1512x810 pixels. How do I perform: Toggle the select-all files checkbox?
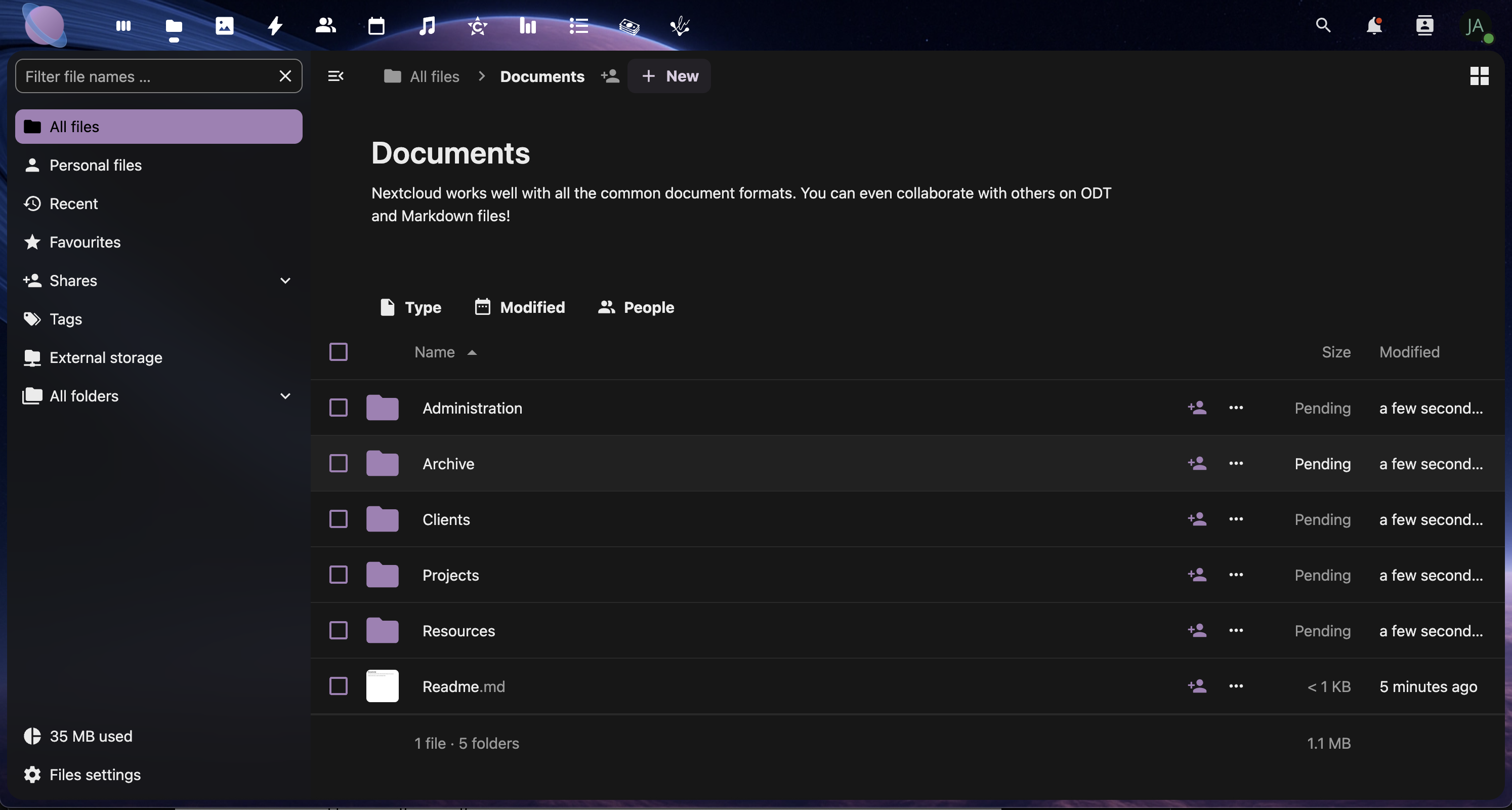pyautogui.click(x=339, y=352)
